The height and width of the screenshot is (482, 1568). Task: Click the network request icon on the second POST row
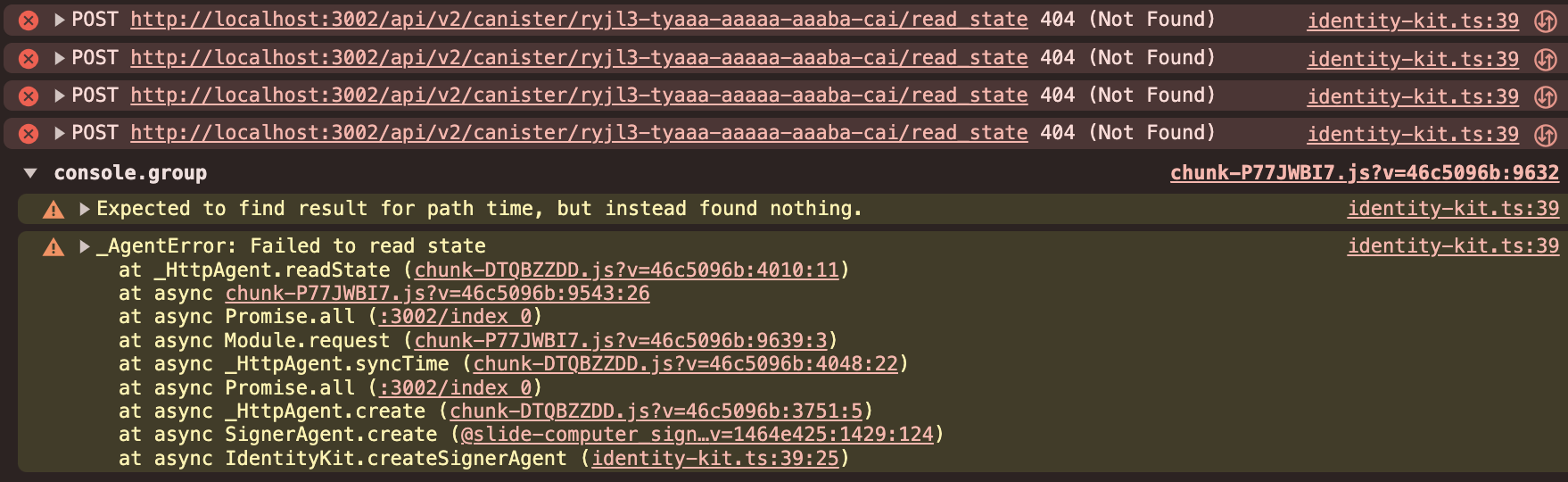[x=1545, y=60]
